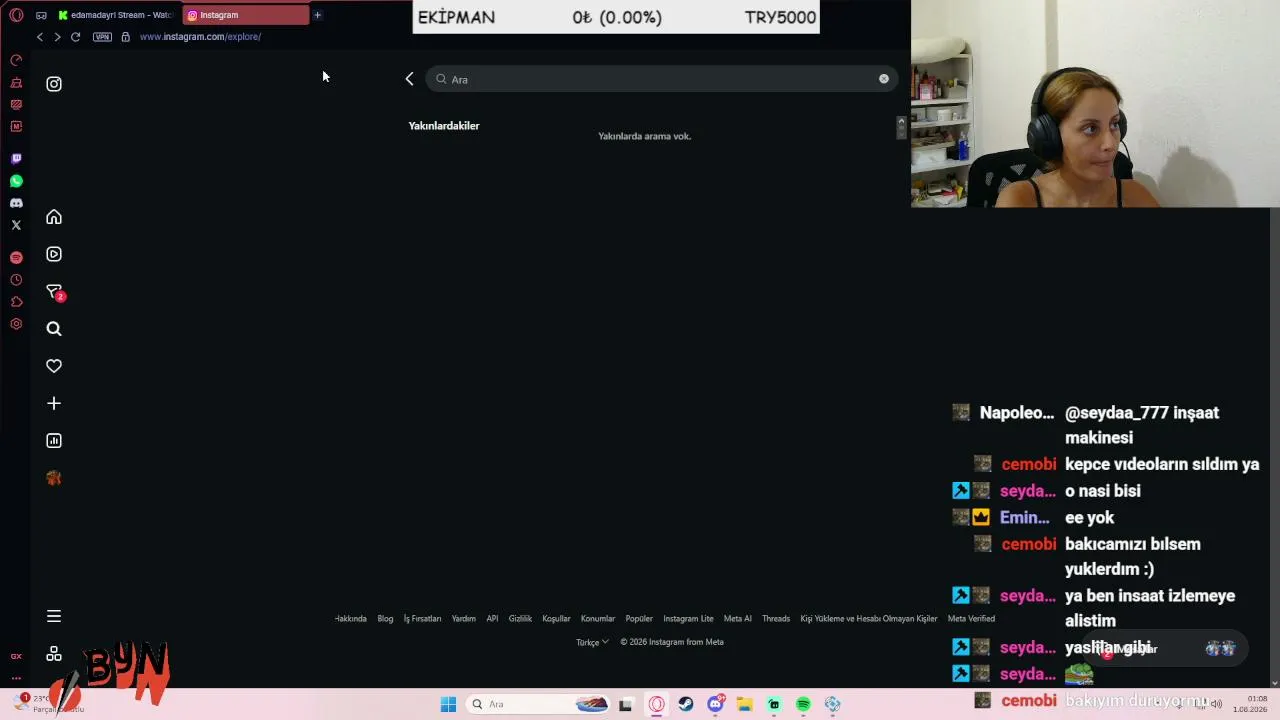Open the Konumlar footer link
This screenshot has height=720, width=1280.
tap(598, 619)
